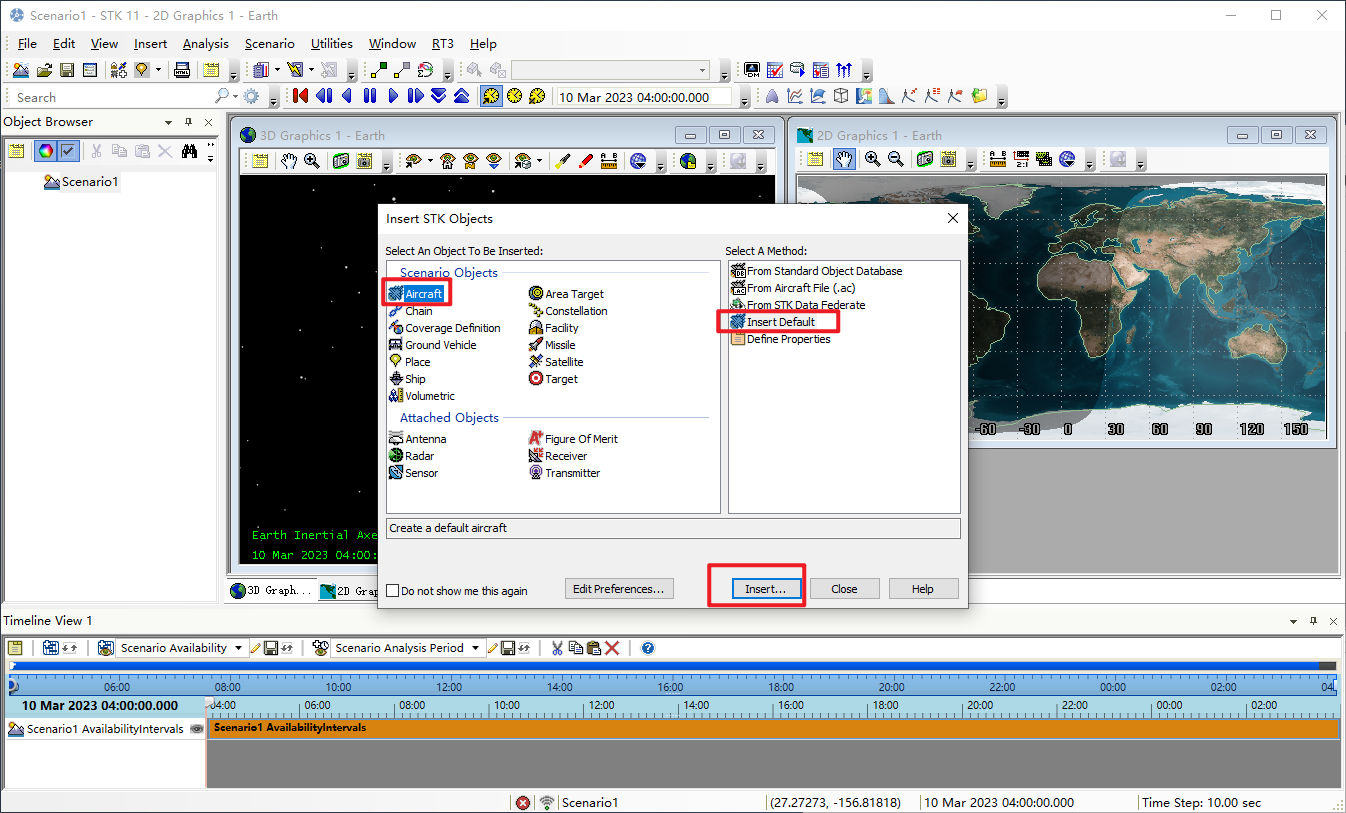The height and width of the screenshot is (813, 1346).
Task: Click Delete red X in Timeline toolbar
Action: point(613,648)
